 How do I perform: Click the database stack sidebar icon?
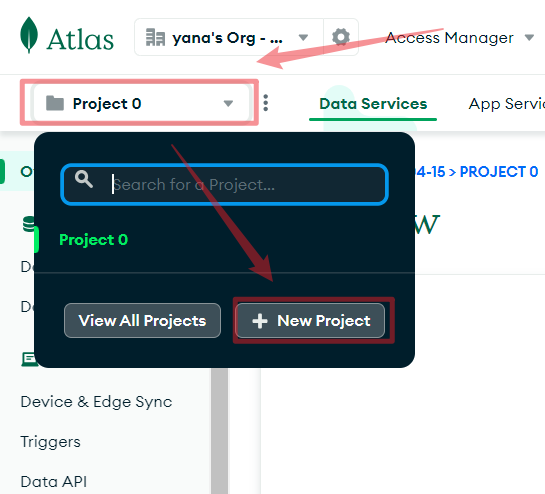29,224
